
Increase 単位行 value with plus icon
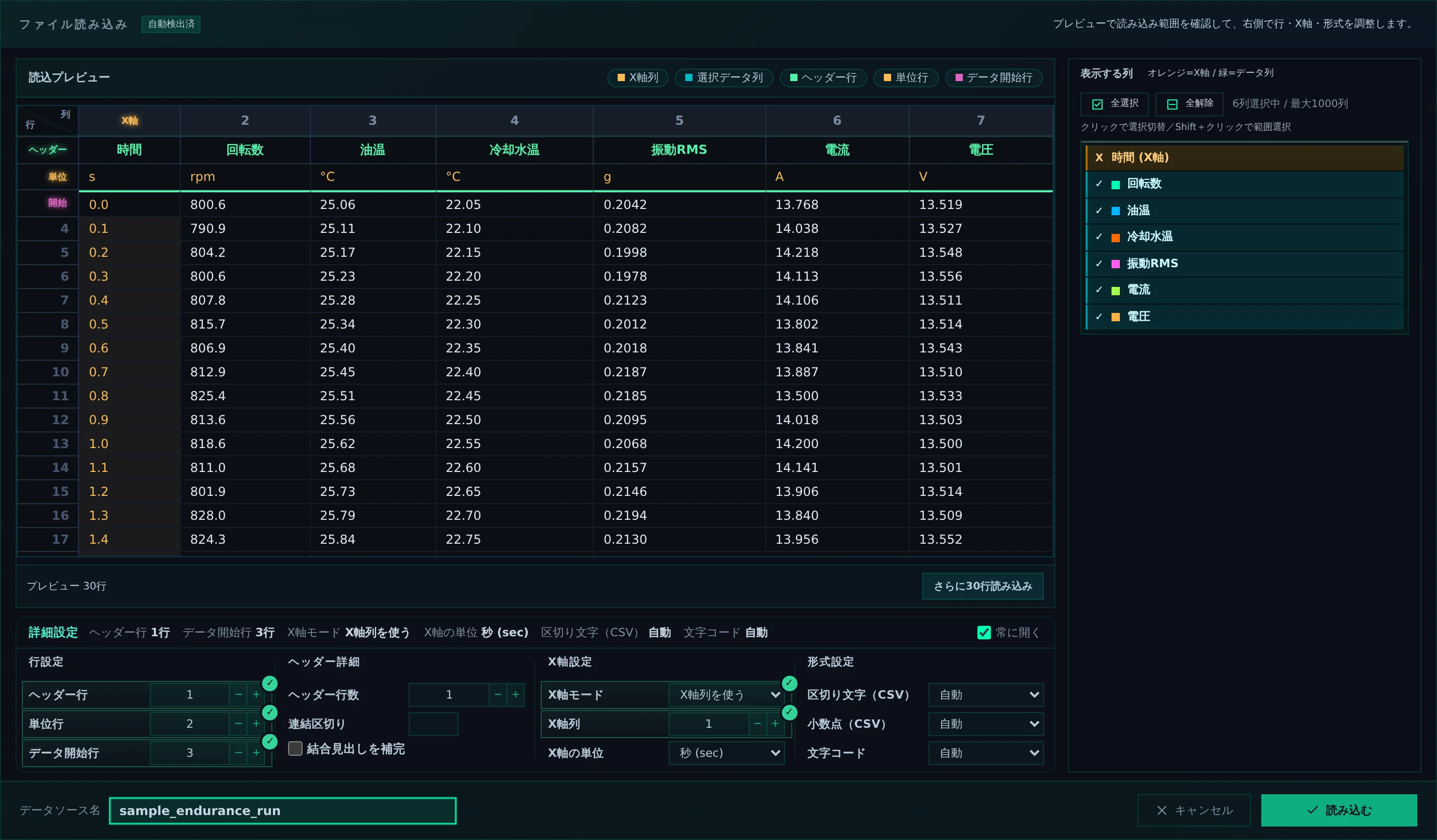tap(256, 724)
